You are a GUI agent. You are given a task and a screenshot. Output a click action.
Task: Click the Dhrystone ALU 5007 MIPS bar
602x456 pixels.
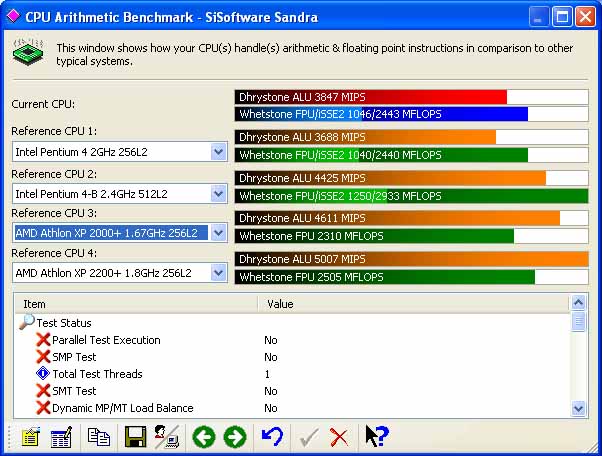pyautogui.click(x=412, y=259)
